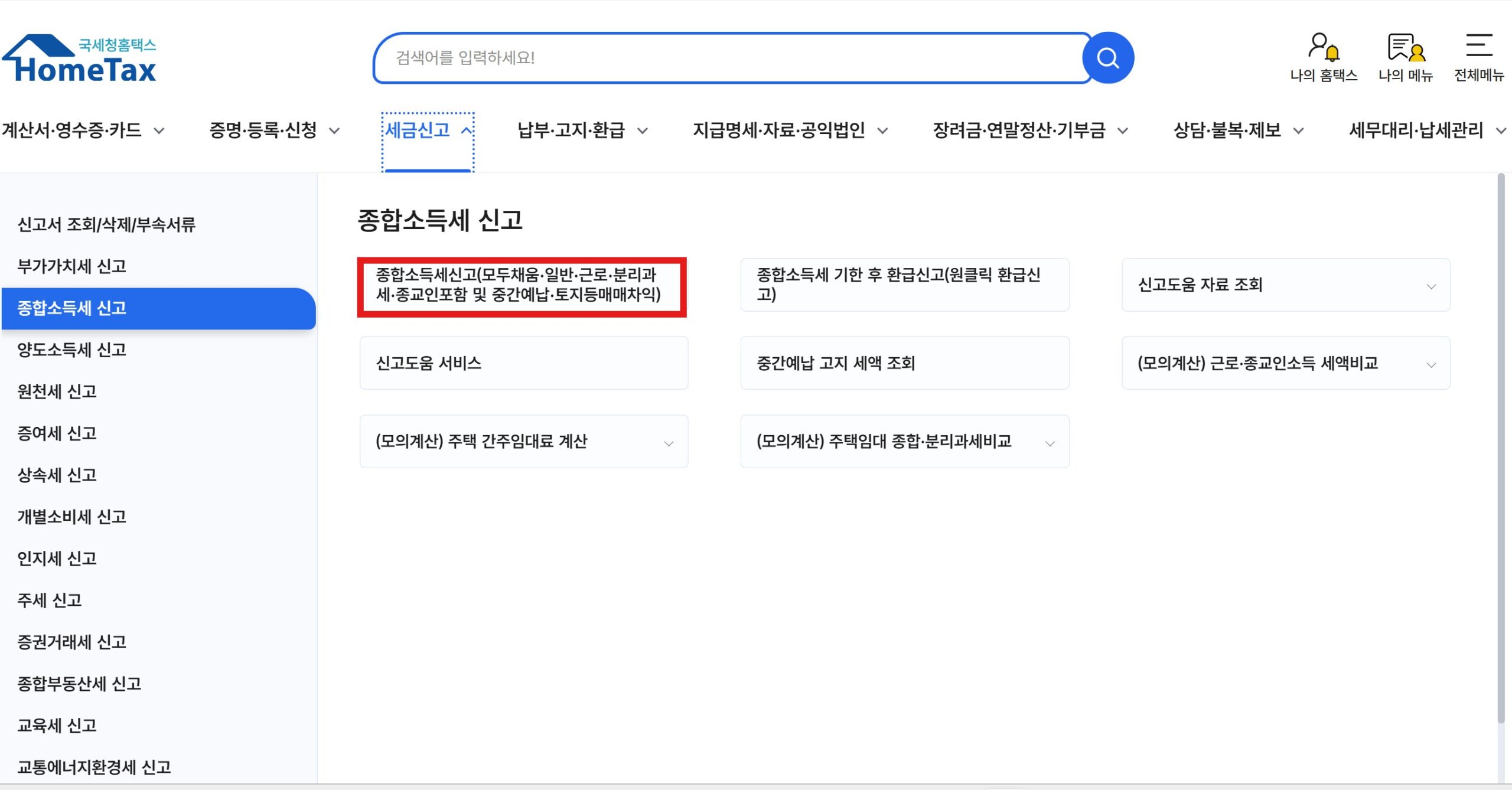Open the 장려금·연말정산·기부금 menu
The image size is (1512, 790).
click(x=1019, y=130)
